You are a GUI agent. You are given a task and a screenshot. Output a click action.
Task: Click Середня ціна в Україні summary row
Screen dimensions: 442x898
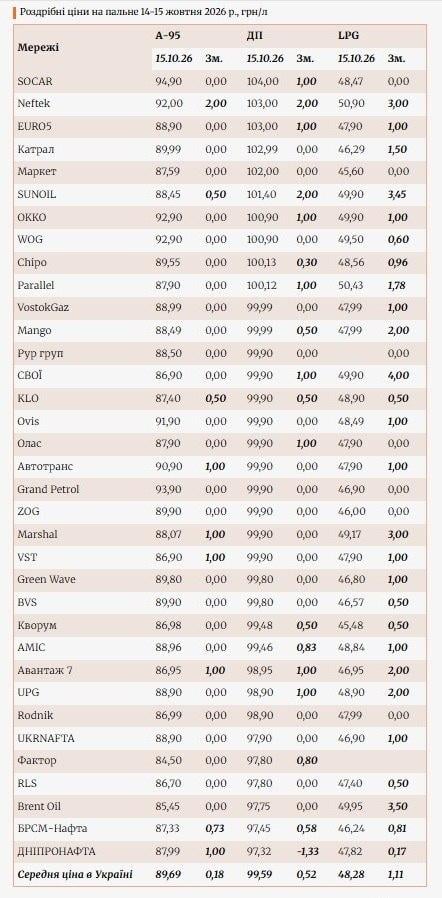tap(220, 874)
